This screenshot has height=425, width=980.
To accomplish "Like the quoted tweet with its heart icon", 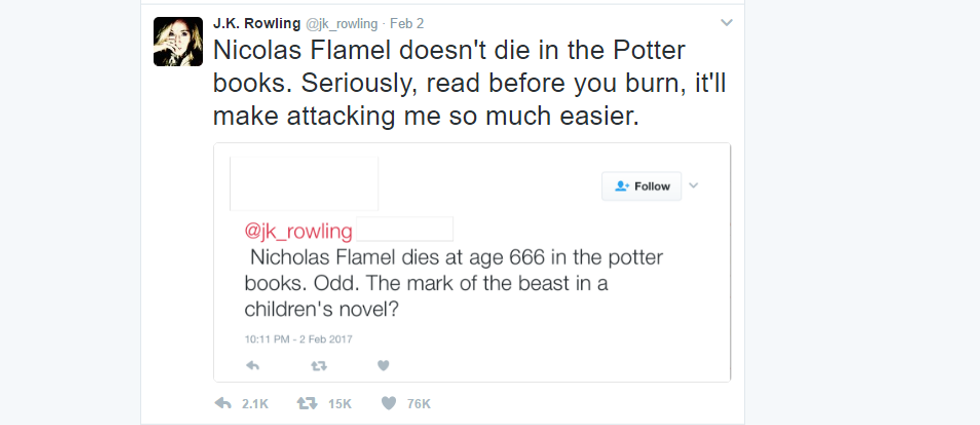I will click(x=383, y=365).
